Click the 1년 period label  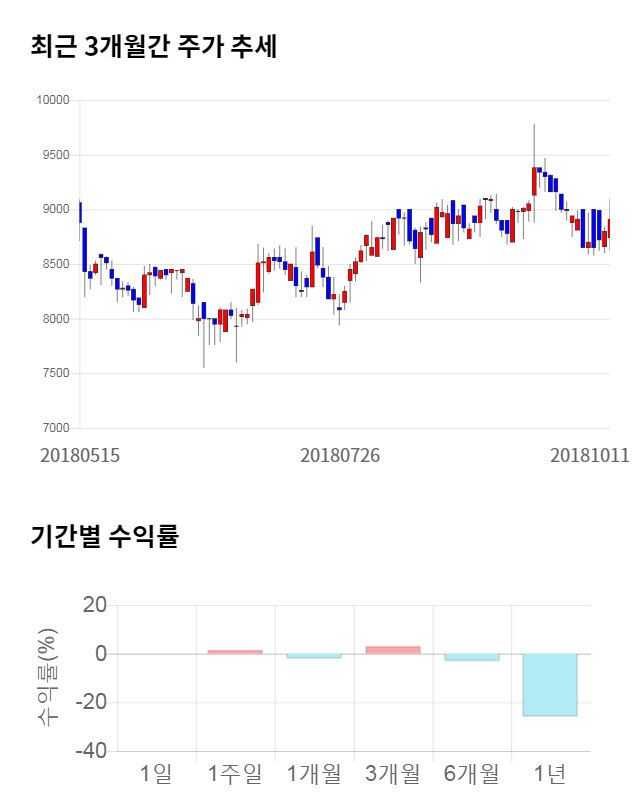click(x=550, y=773)
